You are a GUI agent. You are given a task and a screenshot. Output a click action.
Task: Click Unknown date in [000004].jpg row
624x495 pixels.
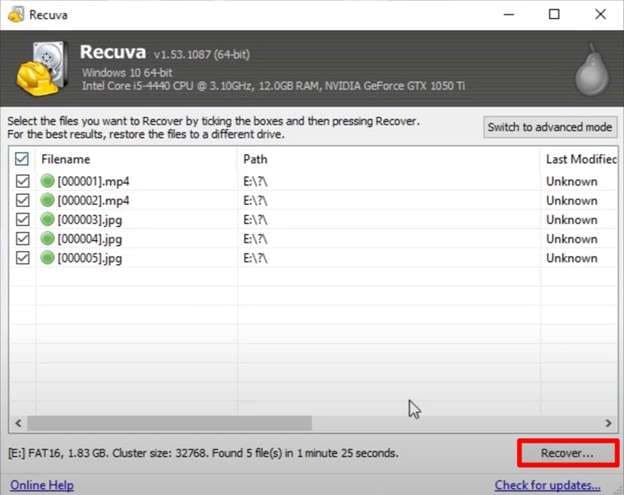tap(572, 239)
